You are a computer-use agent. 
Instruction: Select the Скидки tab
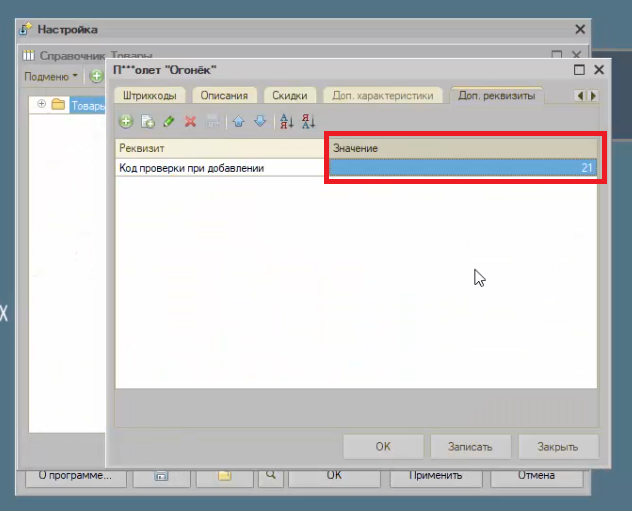290,96
